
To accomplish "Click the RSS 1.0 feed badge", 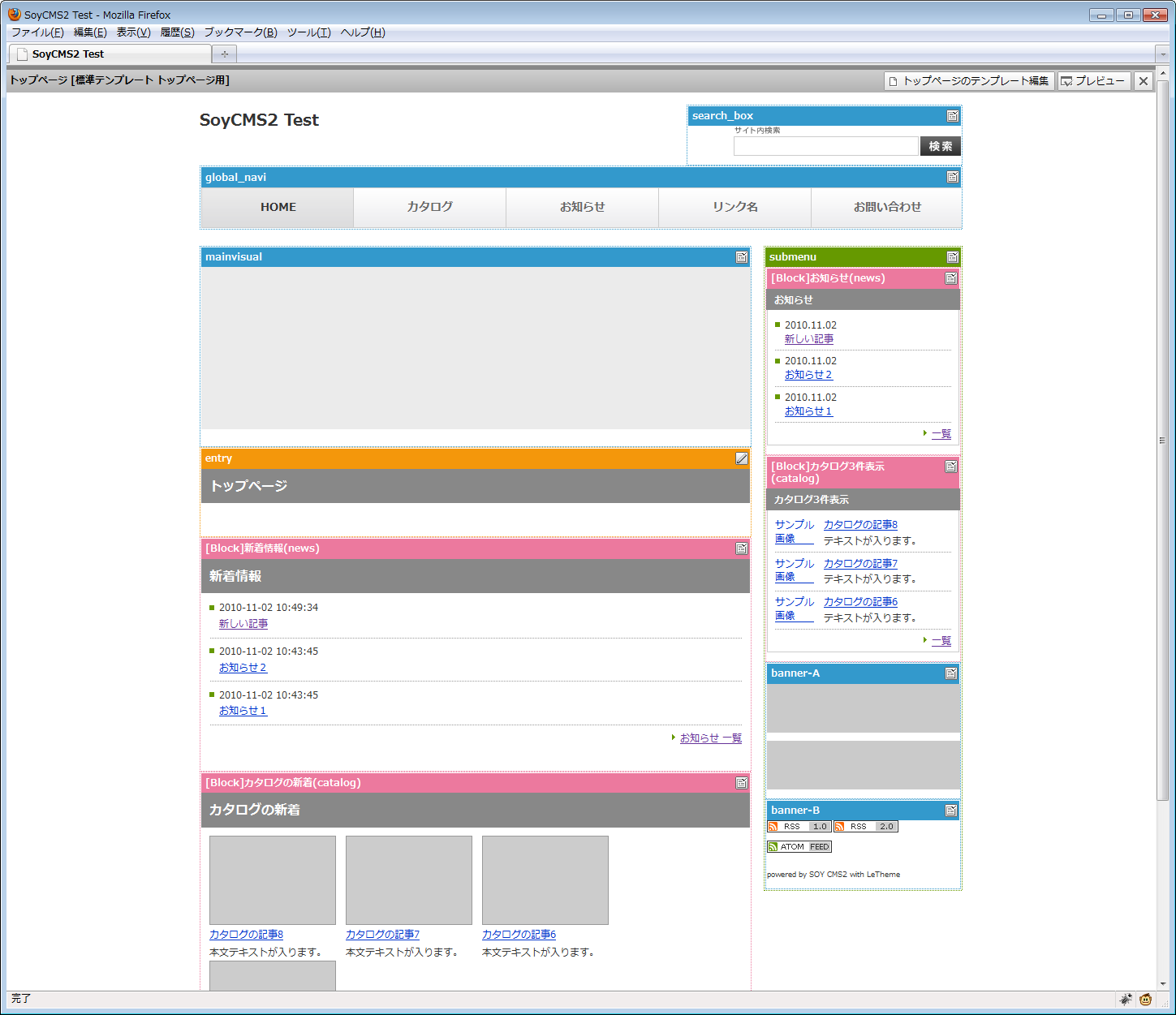I will pyautogui.click(x=799, y=827).
